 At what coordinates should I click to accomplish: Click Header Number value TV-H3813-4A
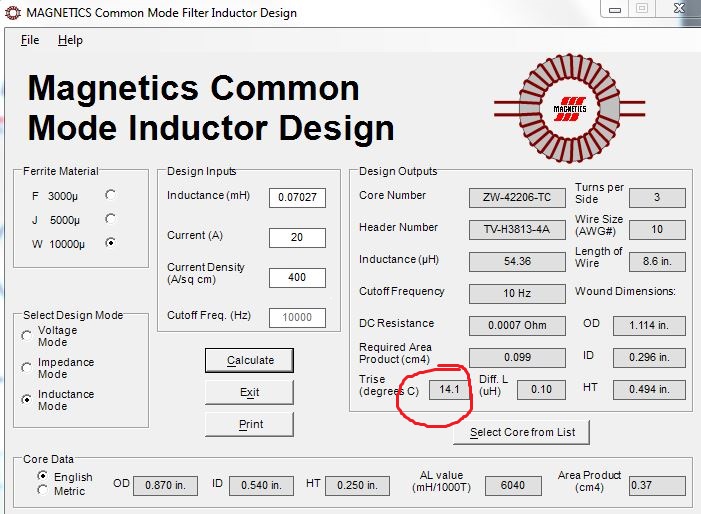pos(517,230)
